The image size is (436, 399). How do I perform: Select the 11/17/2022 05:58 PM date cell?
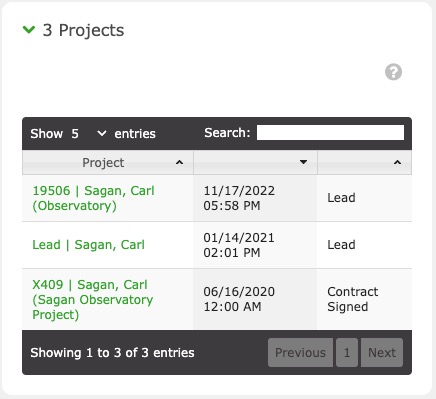point(255,198)
